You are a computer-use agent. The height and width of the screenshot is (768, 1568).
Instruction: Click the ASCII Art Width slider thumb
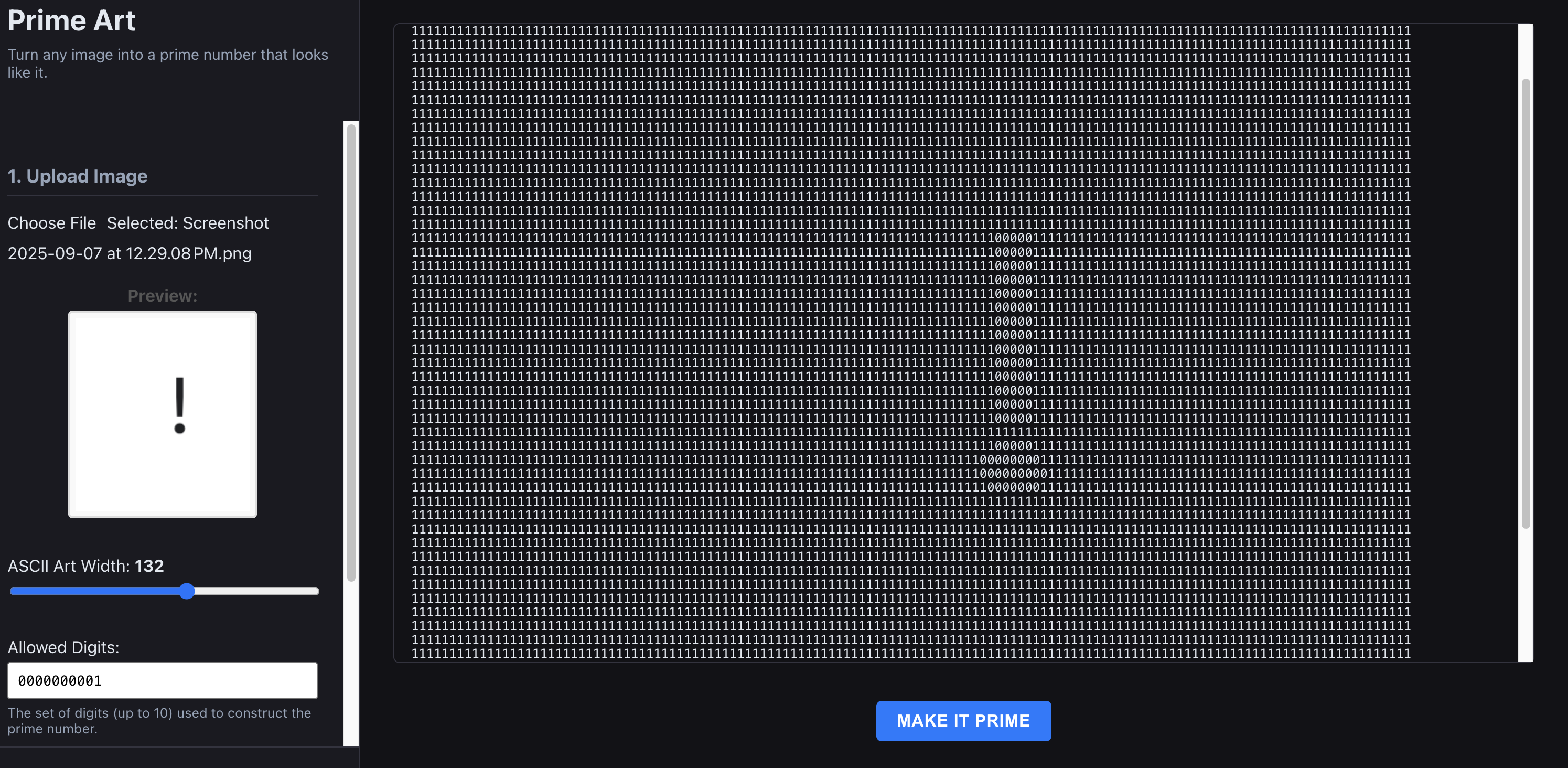click(x=187, y=591)
